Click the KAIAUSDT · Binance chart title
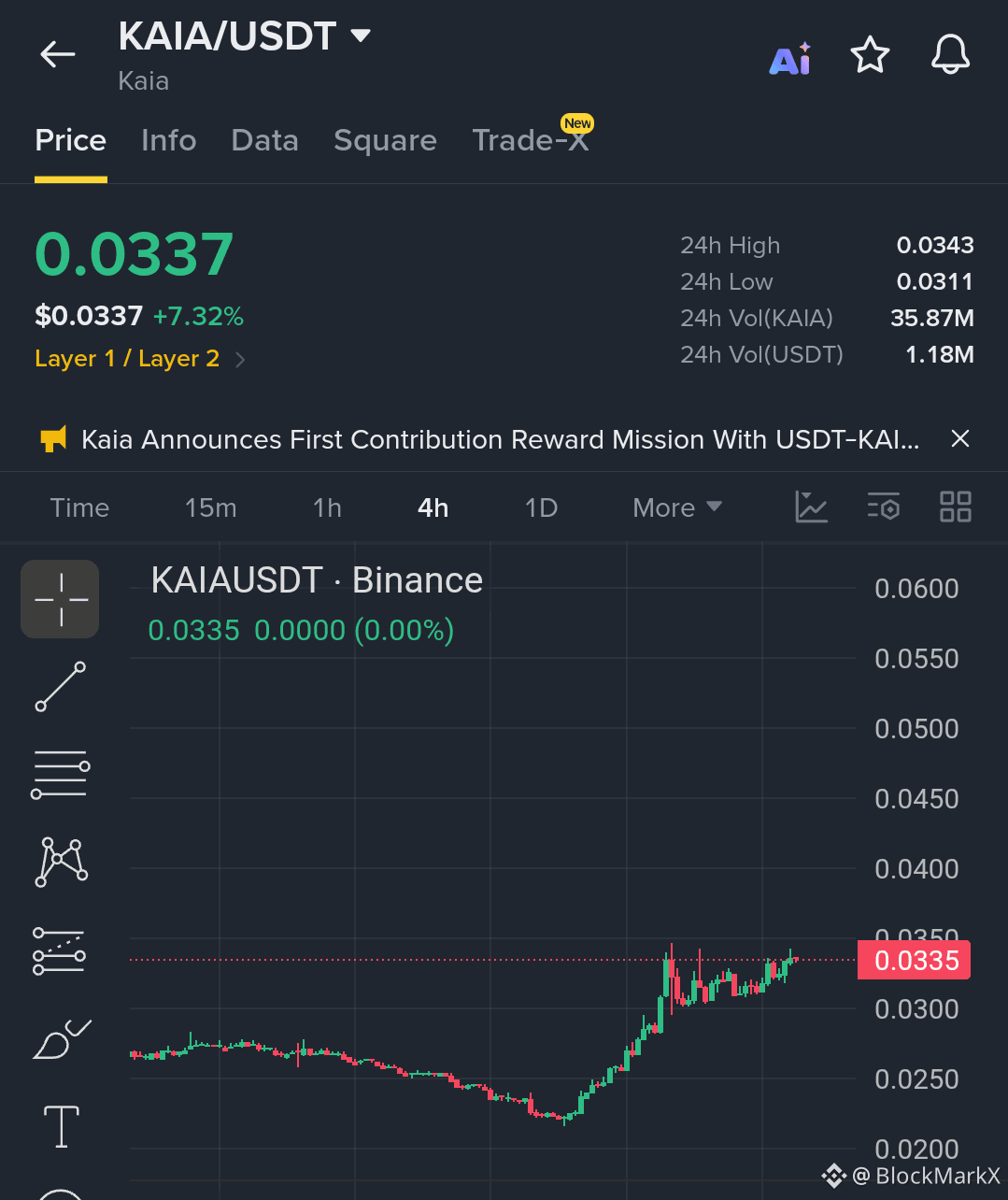This screenshot has width=1008, height=1200. coord(317,580)
